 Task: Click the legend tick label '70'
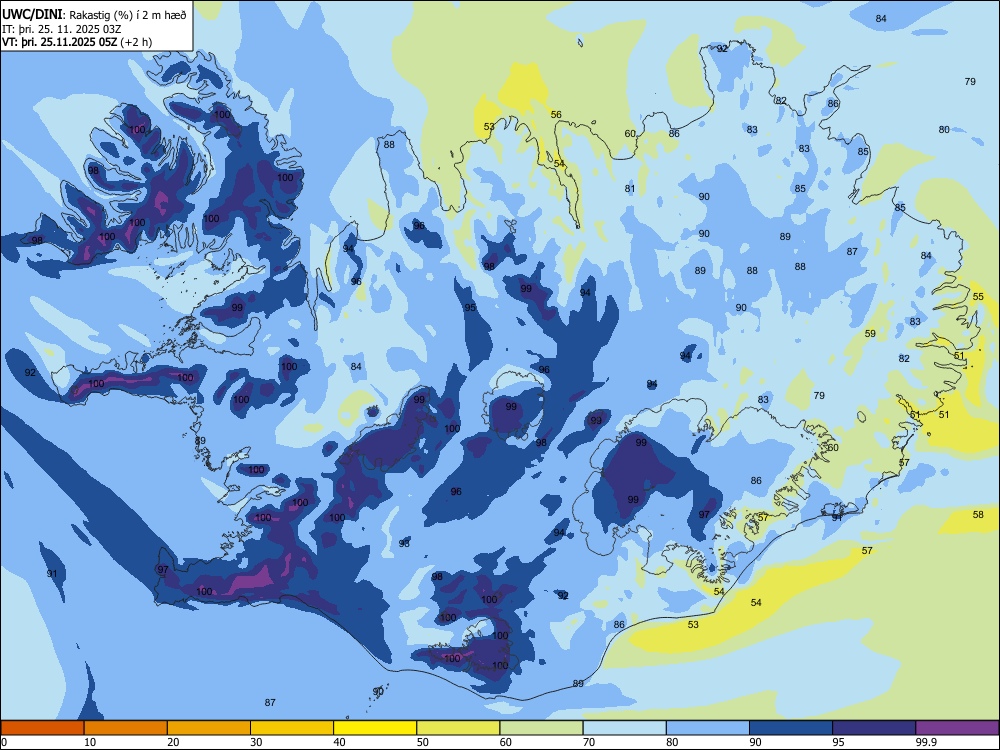pyautogui.click(x=589, y=742)
